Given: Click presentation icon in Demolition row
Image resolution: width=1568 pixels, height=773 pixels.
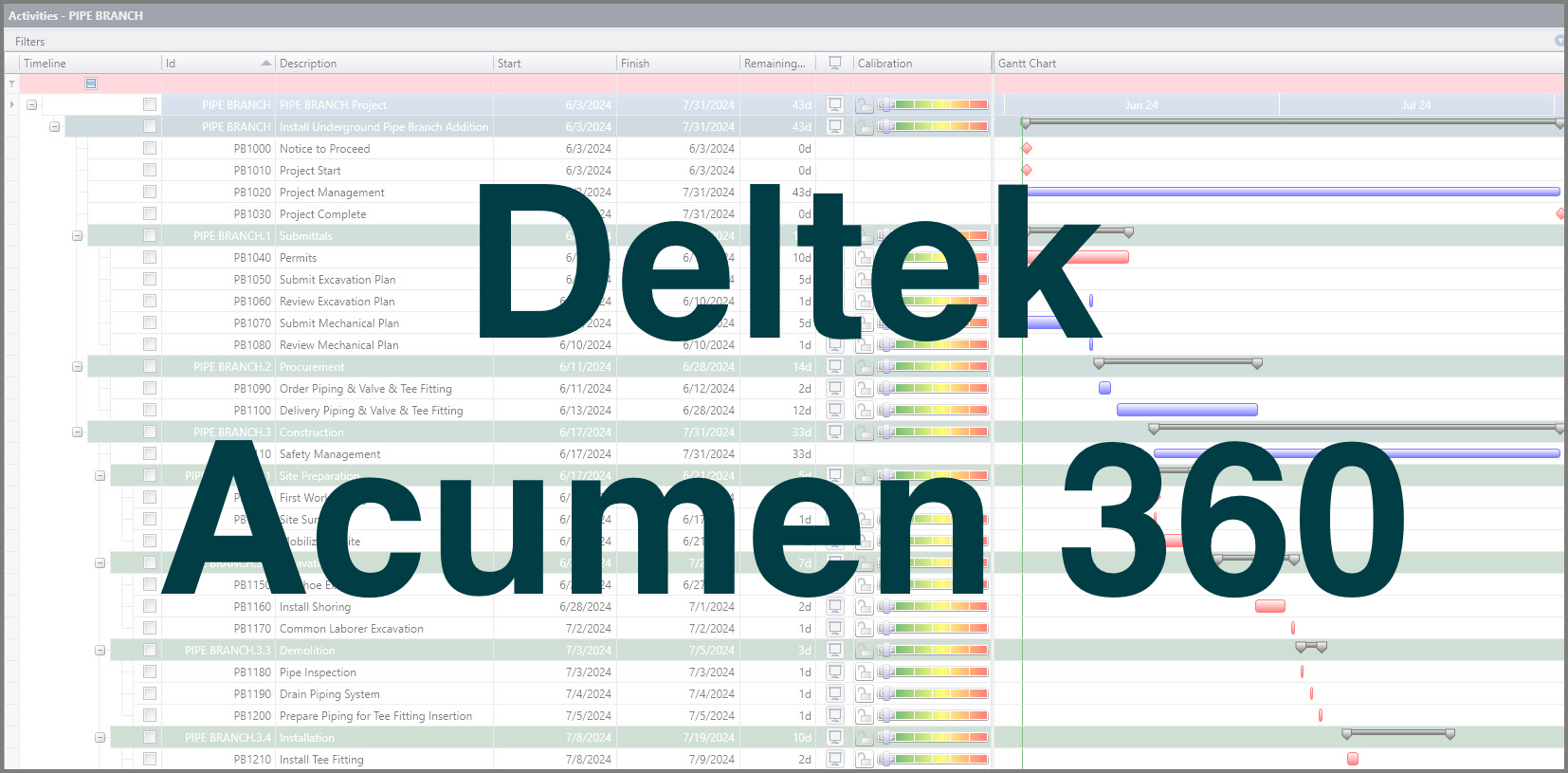Looking at the screenshot, I should [835, 650].
